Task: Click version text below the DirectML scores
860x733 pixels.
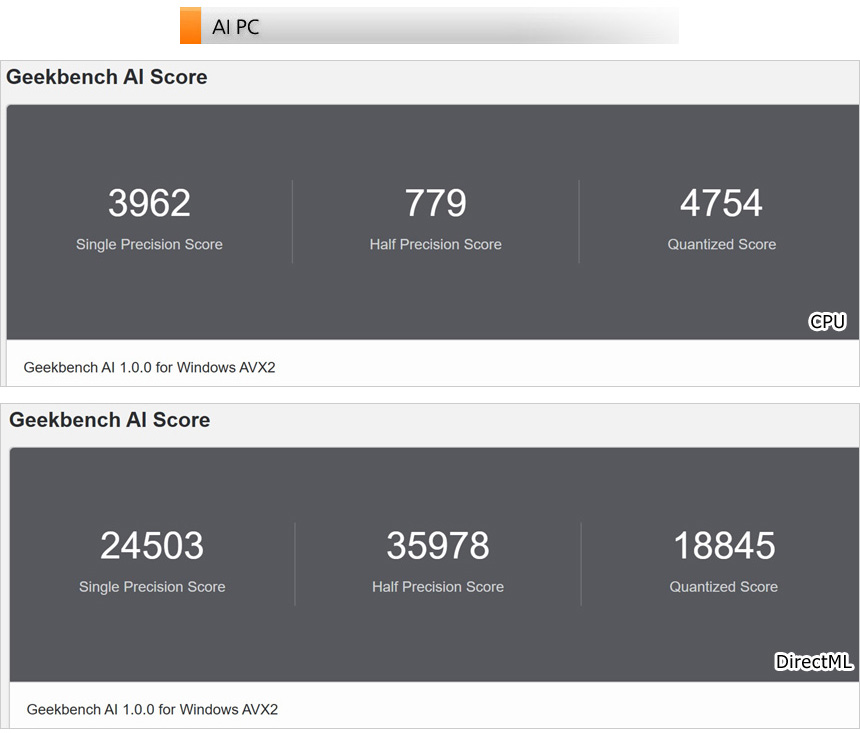Action: 152,709
